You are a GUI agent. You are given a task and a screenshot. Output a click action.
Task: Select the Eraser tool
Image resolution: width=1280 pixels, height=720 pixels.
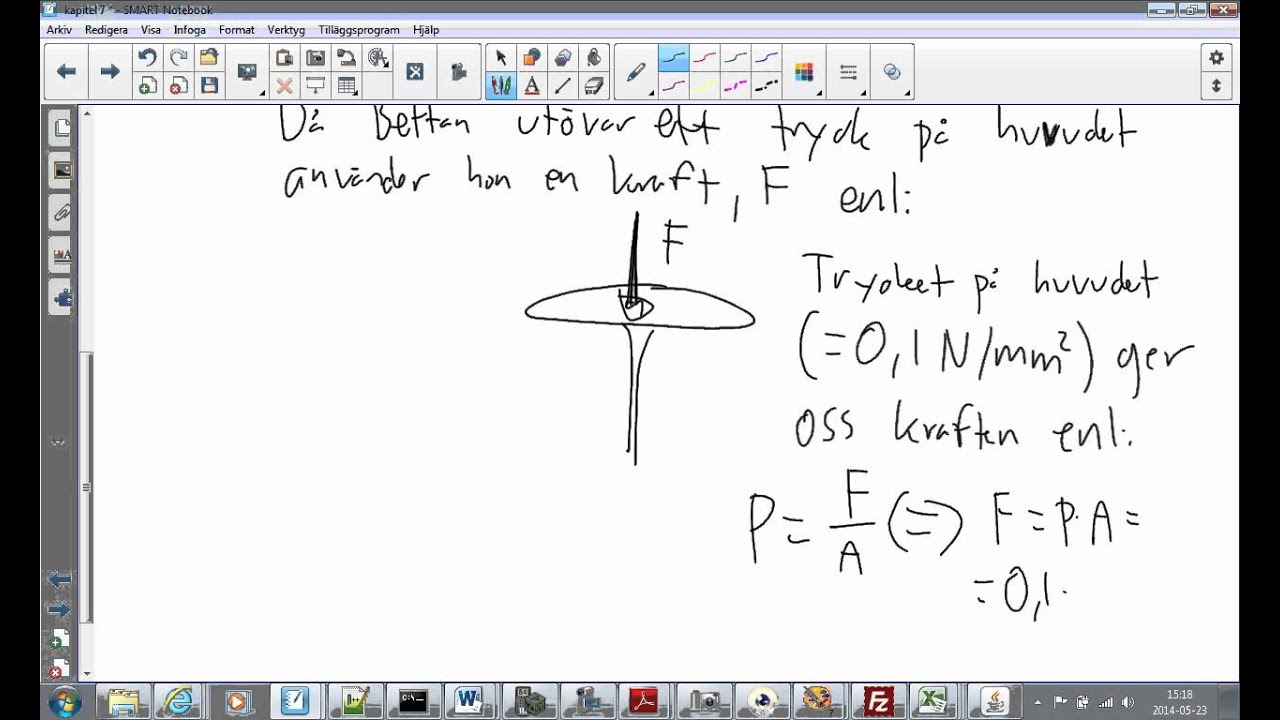pyautogui.click(x=594, y=86)
